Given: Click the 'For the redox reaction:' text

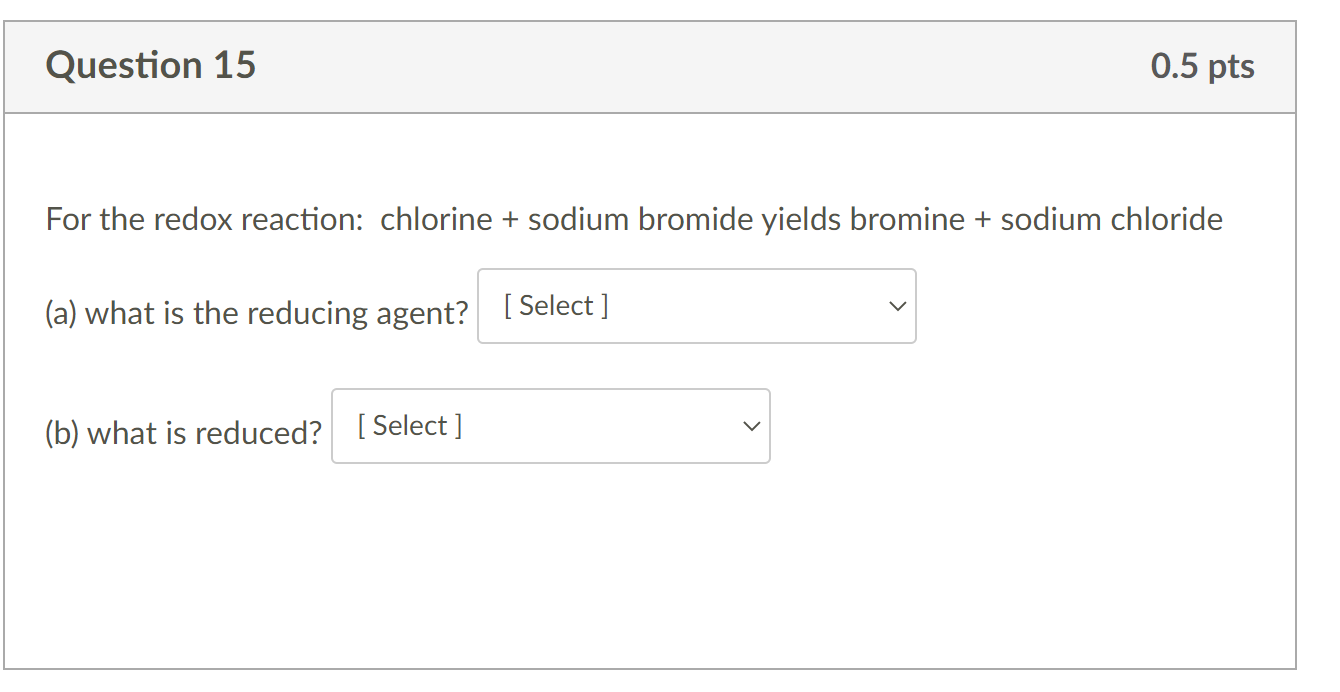Looking at the screenshot, I should pyautogui.click(x=204, y=219).
